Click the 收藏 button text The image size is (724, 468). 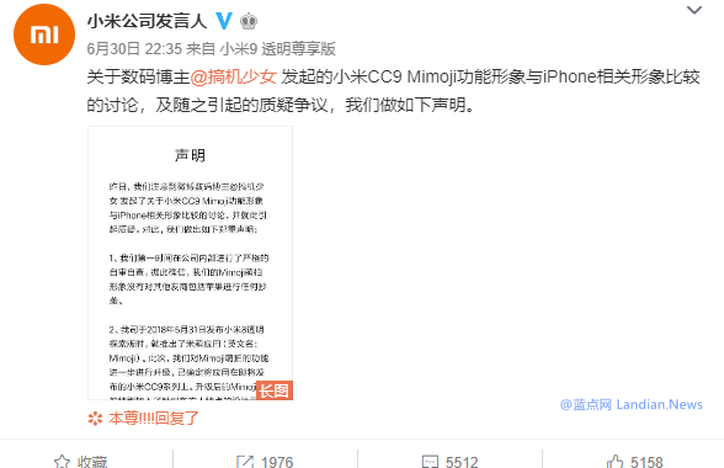click(x=92, y=462)
